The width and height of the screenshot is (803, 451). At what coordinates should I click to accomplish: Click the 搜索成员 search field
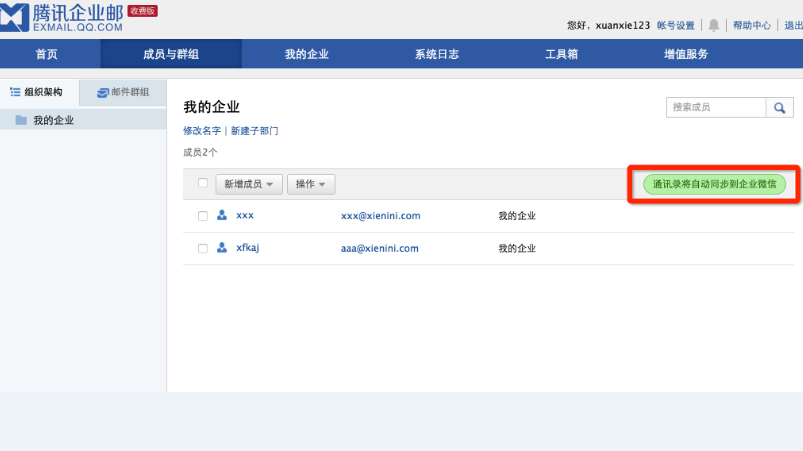(716, 108)
